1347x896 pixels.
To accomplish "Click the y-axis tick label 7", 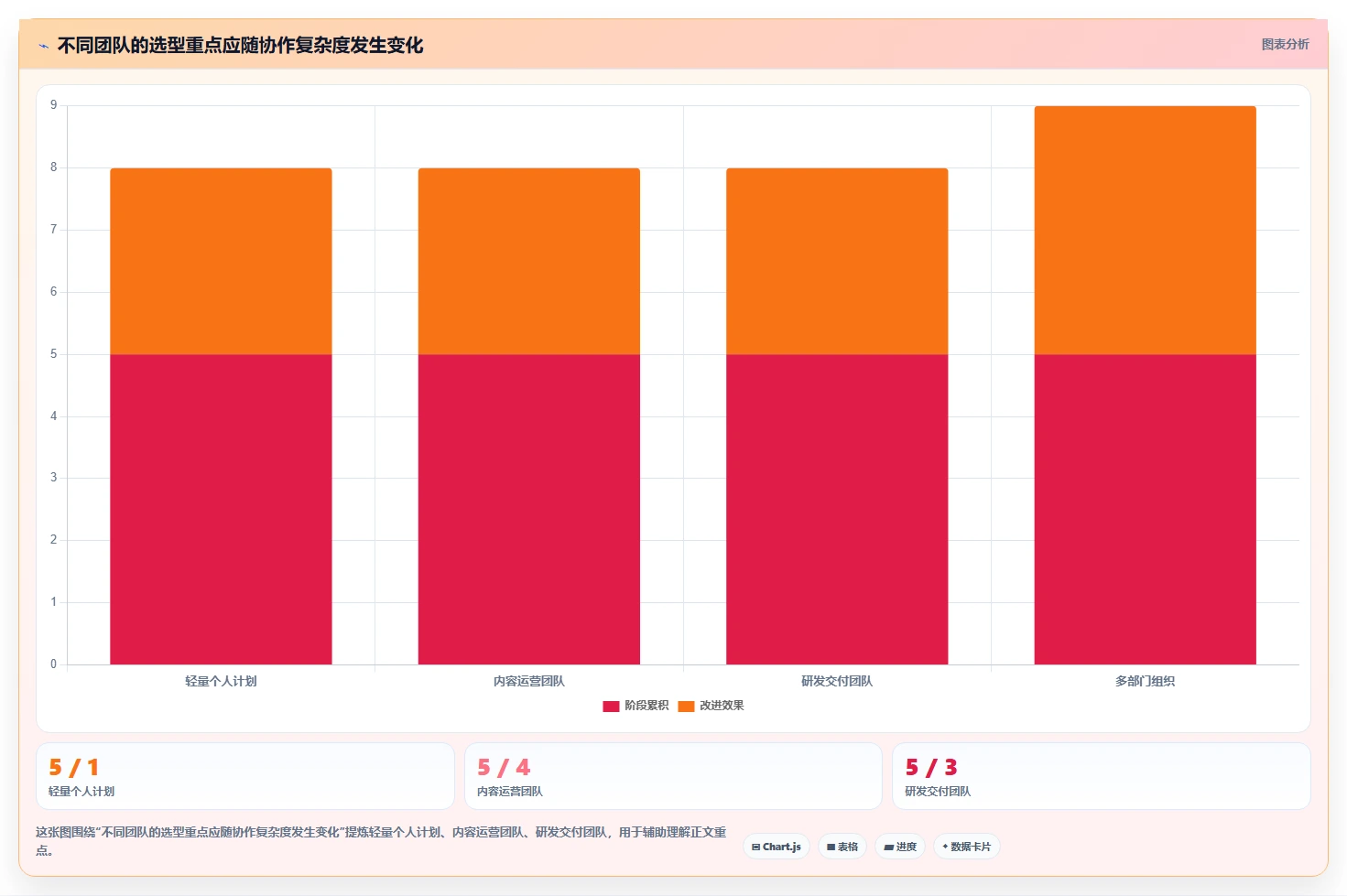I will click(53, 230).
